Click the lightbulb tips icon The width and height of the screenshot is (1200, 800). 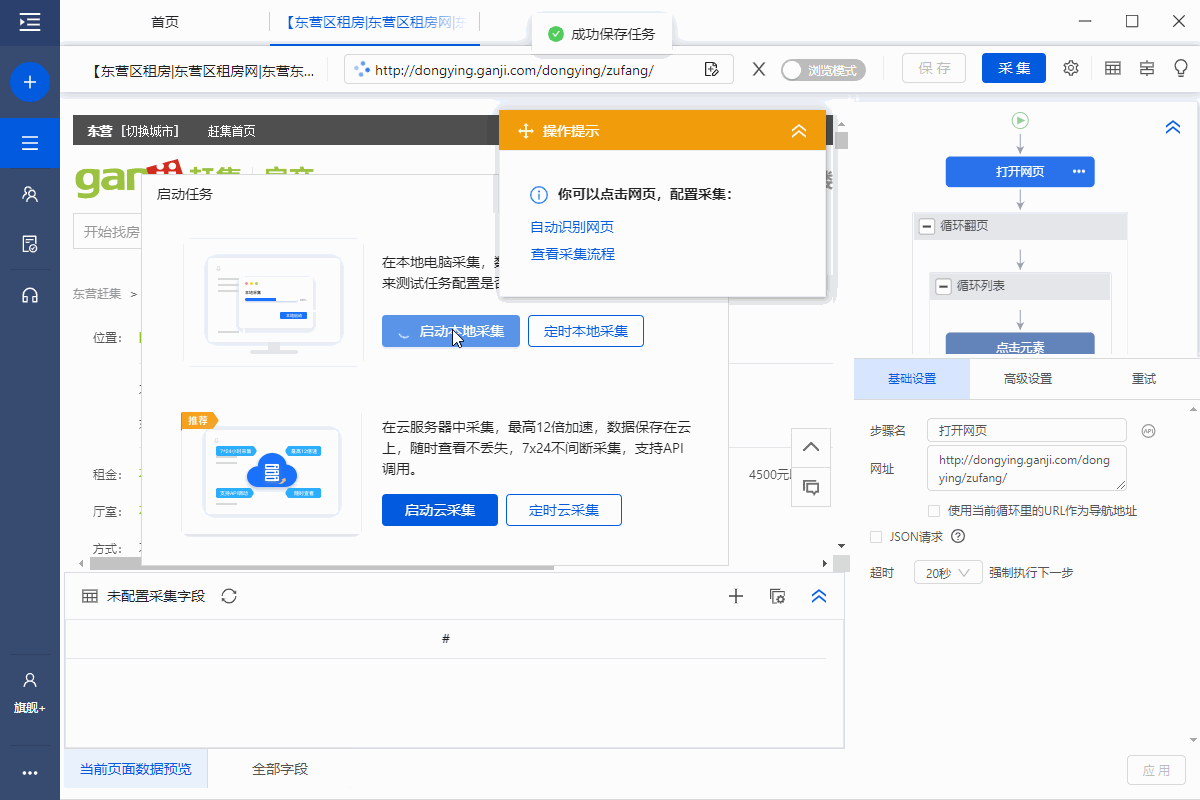point(1181,68)
